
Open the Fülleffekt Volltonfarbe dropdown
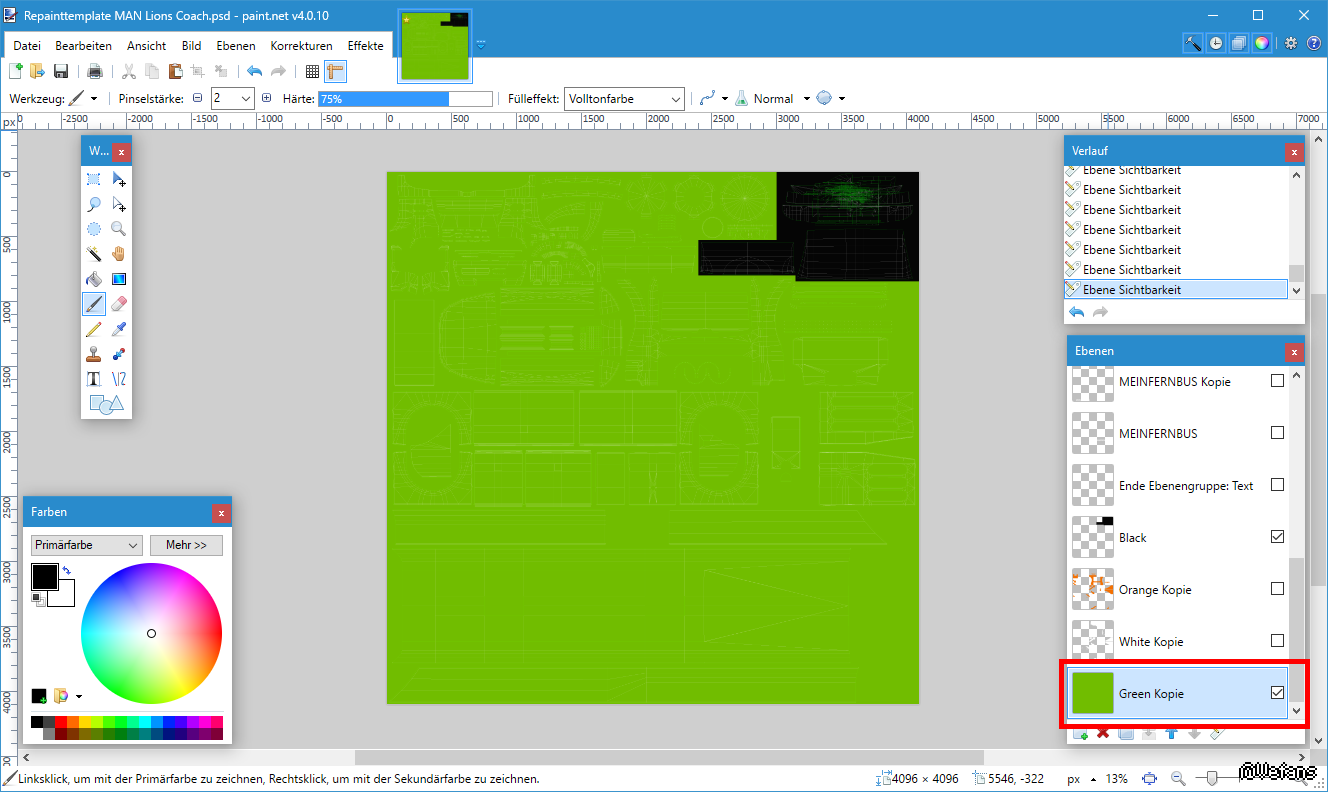coord(624,99)
